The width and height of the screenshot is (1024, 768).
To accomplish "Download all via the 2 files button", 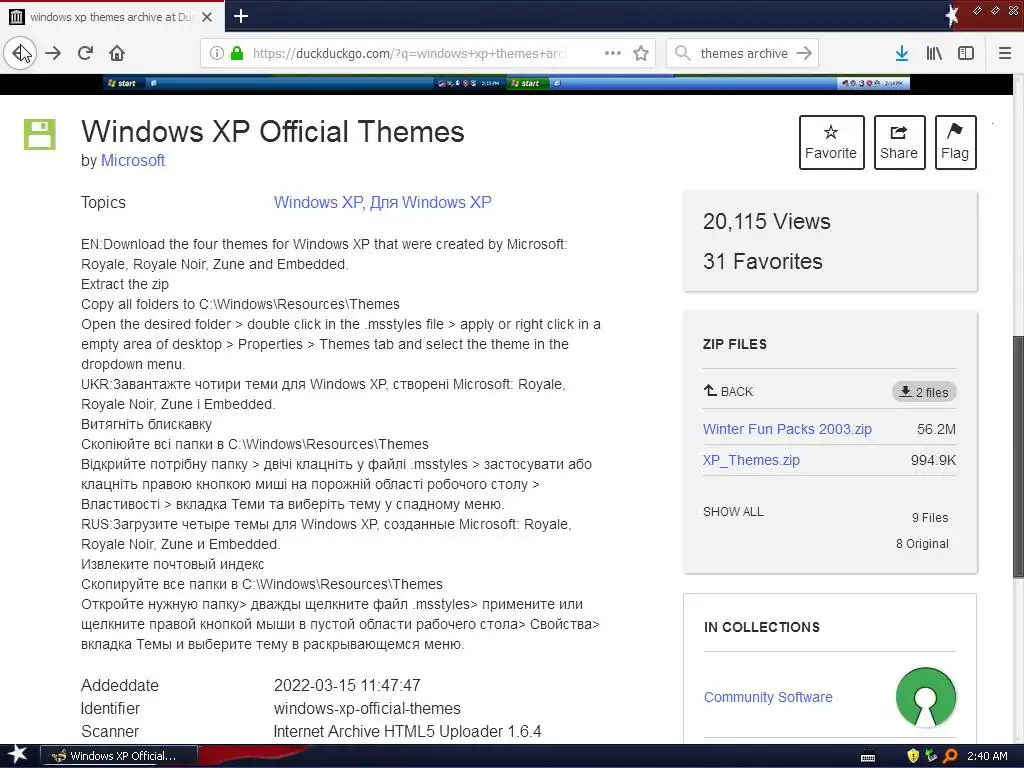I will pos(924,392).
